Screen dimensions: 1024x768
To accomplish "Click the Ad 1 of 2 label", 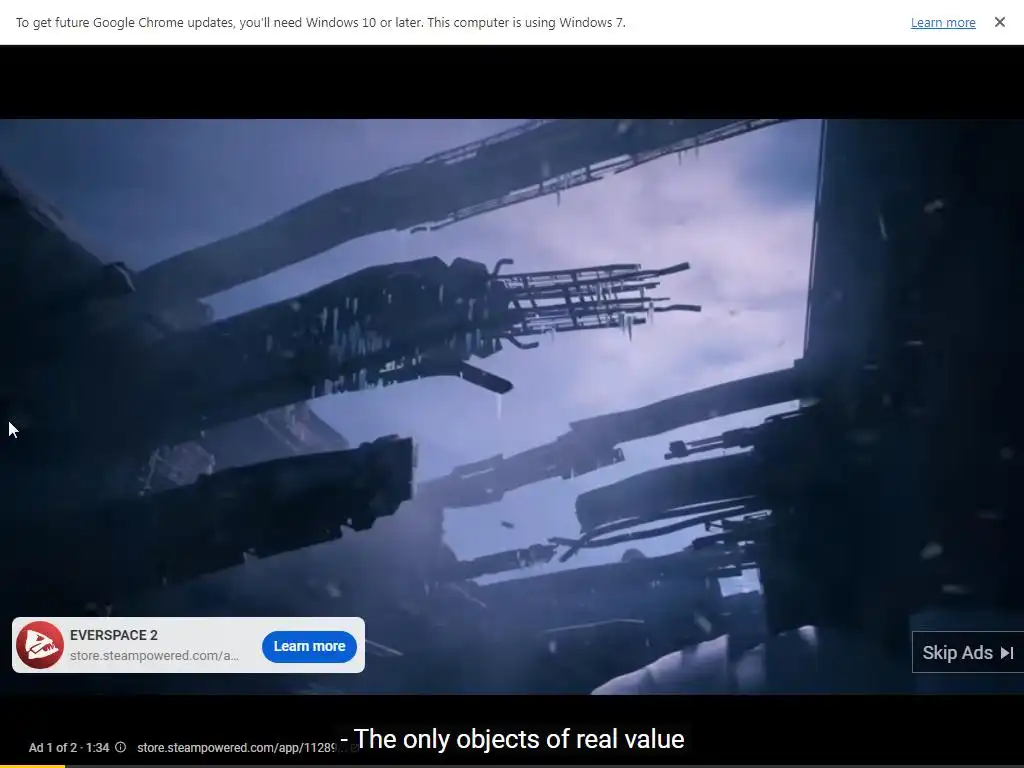I will point(52,747).
